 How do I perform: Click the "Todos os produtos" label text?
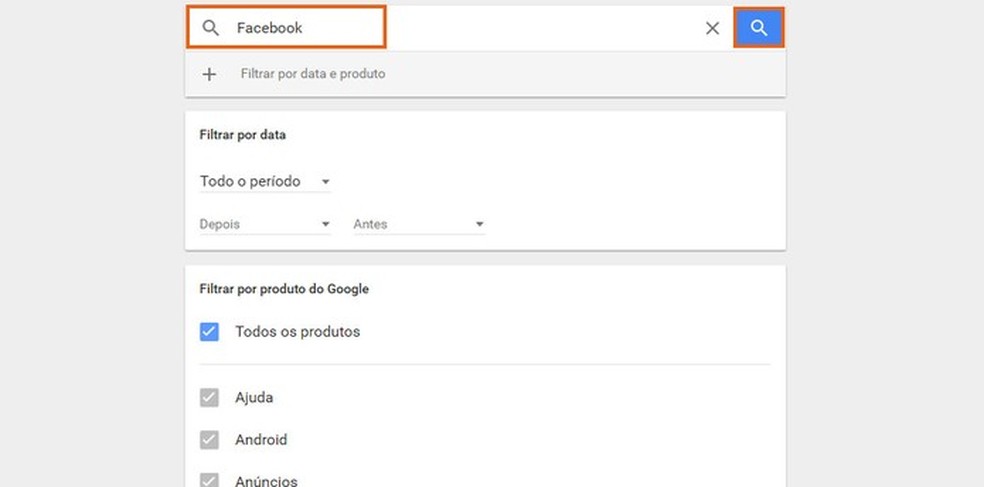pyautogui.click(x=297, y=332)
